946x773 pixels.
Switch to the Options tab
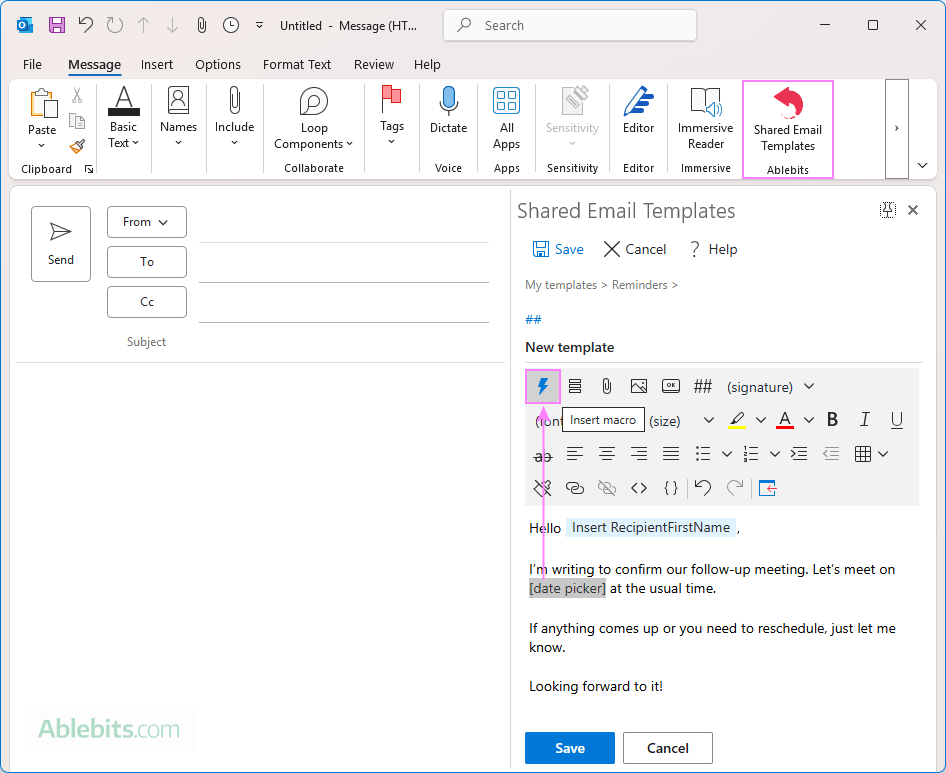pyautogui.click(x=218, y=65)
